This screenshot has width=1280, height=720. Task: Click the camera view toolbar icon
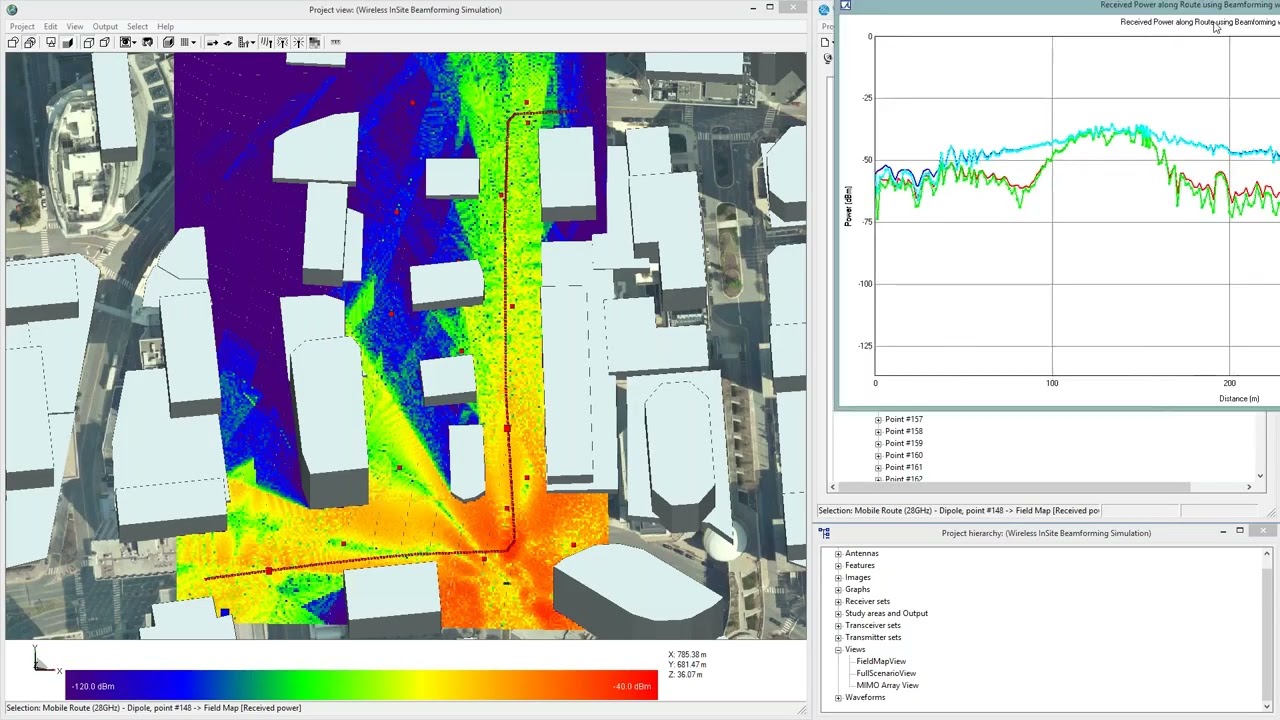point(125,42)
